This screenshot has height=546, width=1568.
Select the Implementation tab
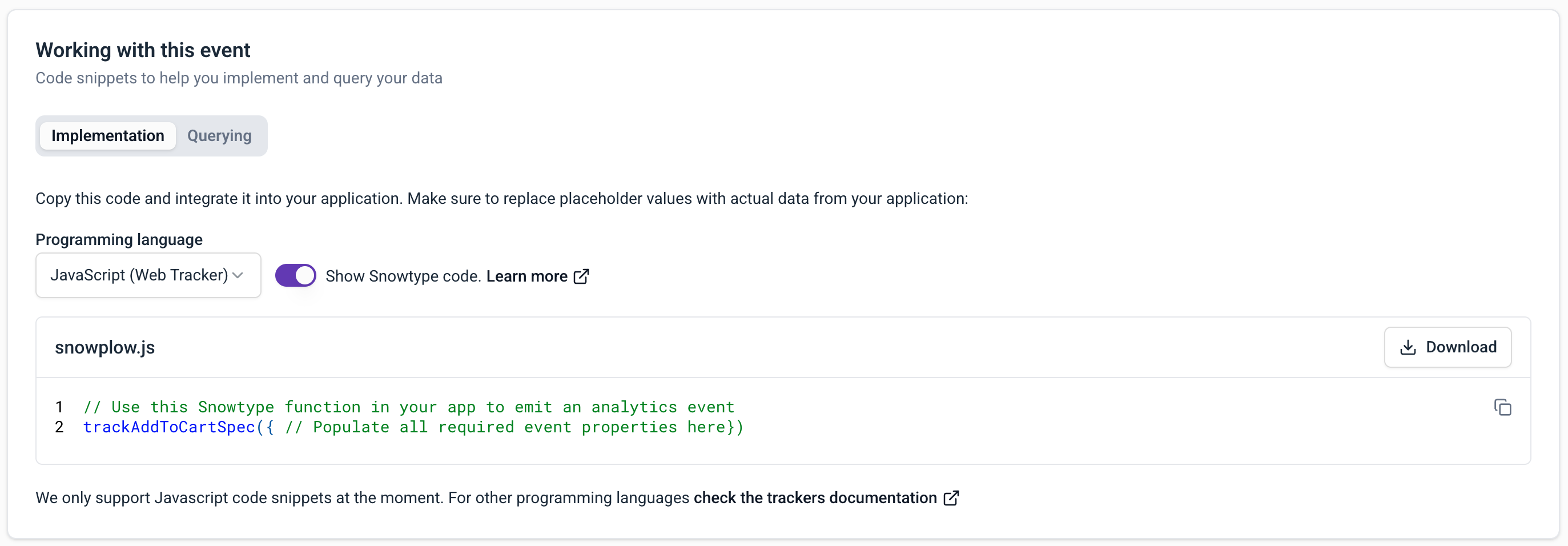coord(108,136)
